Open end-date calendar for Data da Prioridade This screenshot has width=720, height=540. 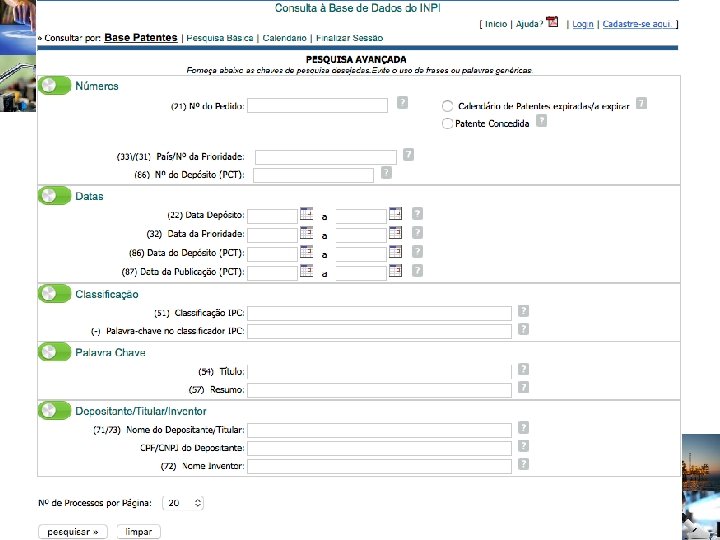pos(395,233)
